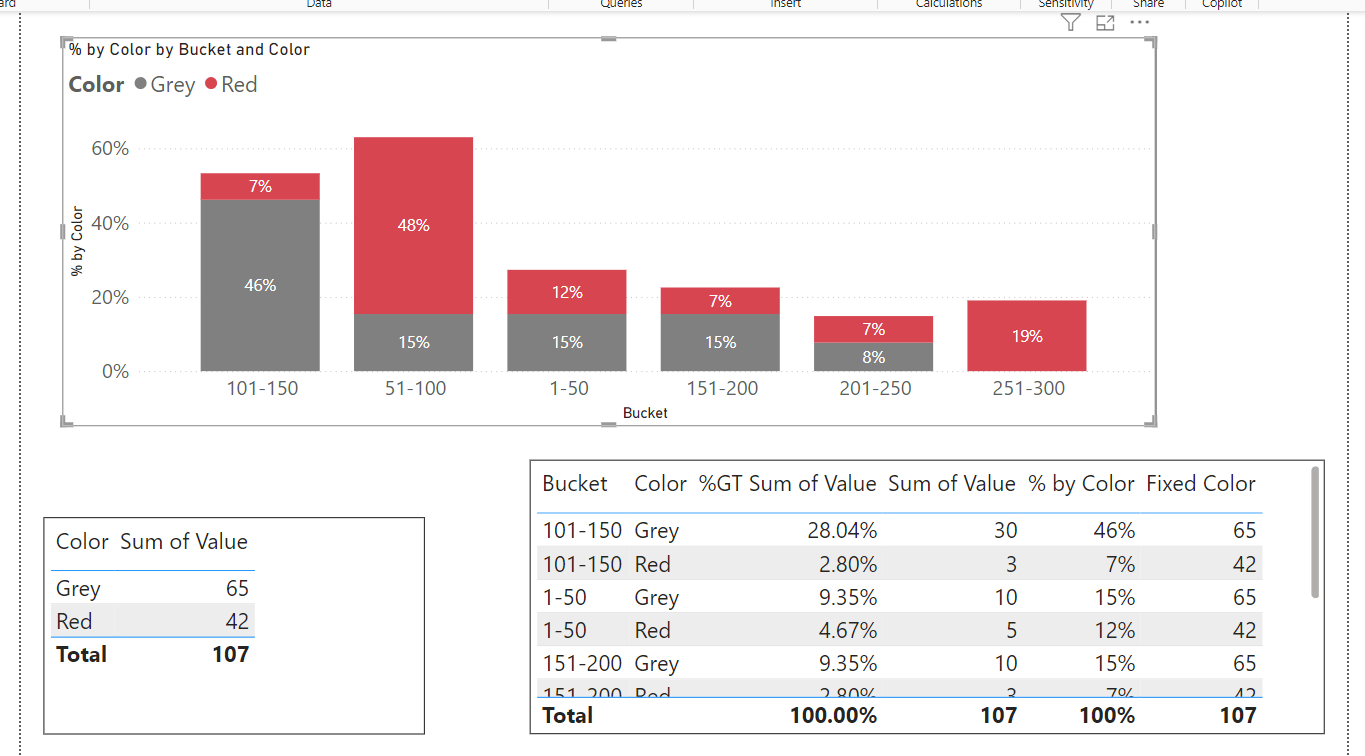Enter focus mode for the chart visual
This screenshot has height=756, width=1365.
1105,23
